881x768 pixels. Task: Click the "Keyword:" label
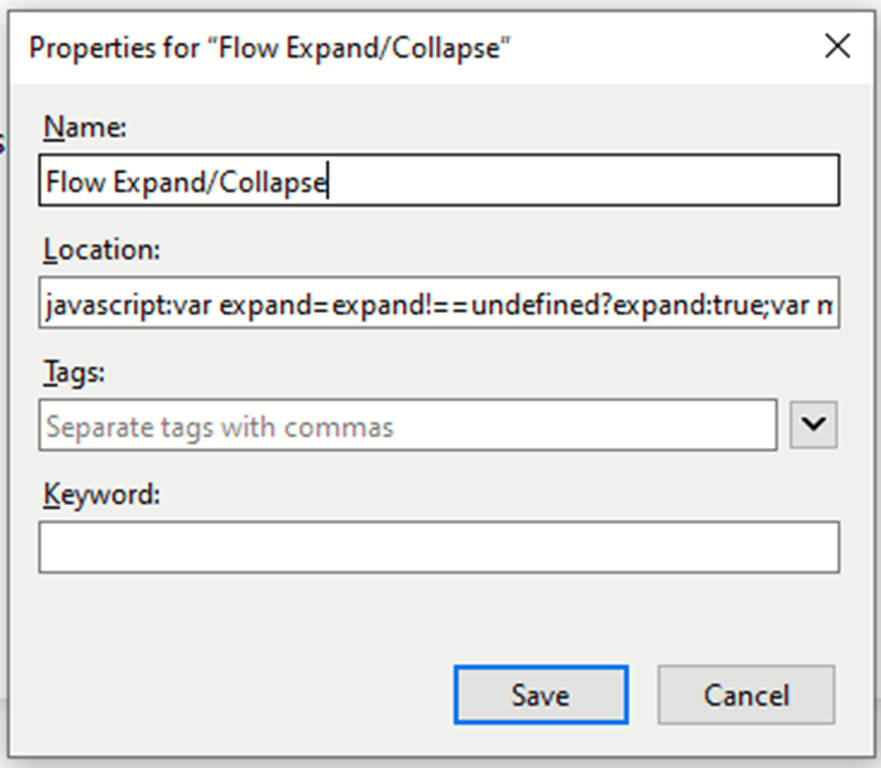click(x=101, y=493)
